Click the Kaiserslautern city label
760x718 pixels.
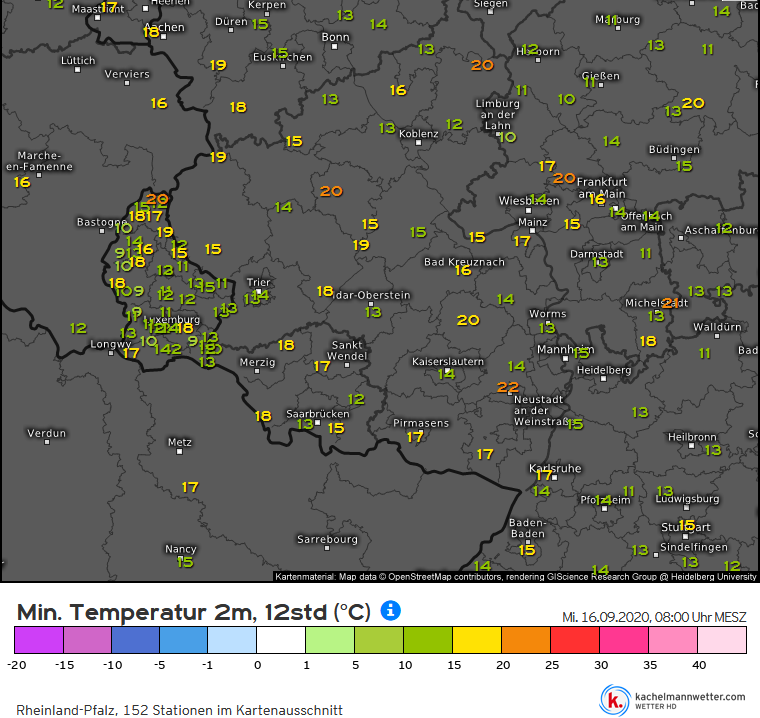448,362
